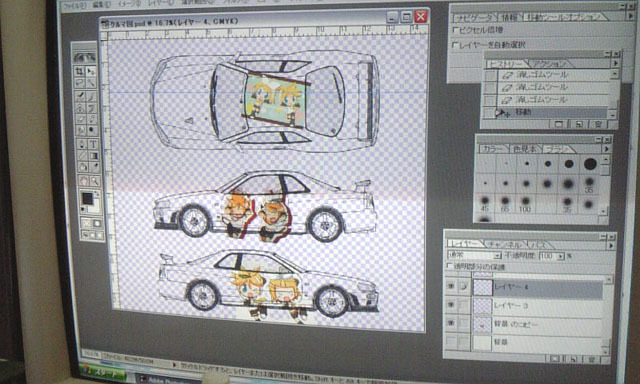640x384 pixels.
Task: Select the Hand tool
Action: pos(83,180)
